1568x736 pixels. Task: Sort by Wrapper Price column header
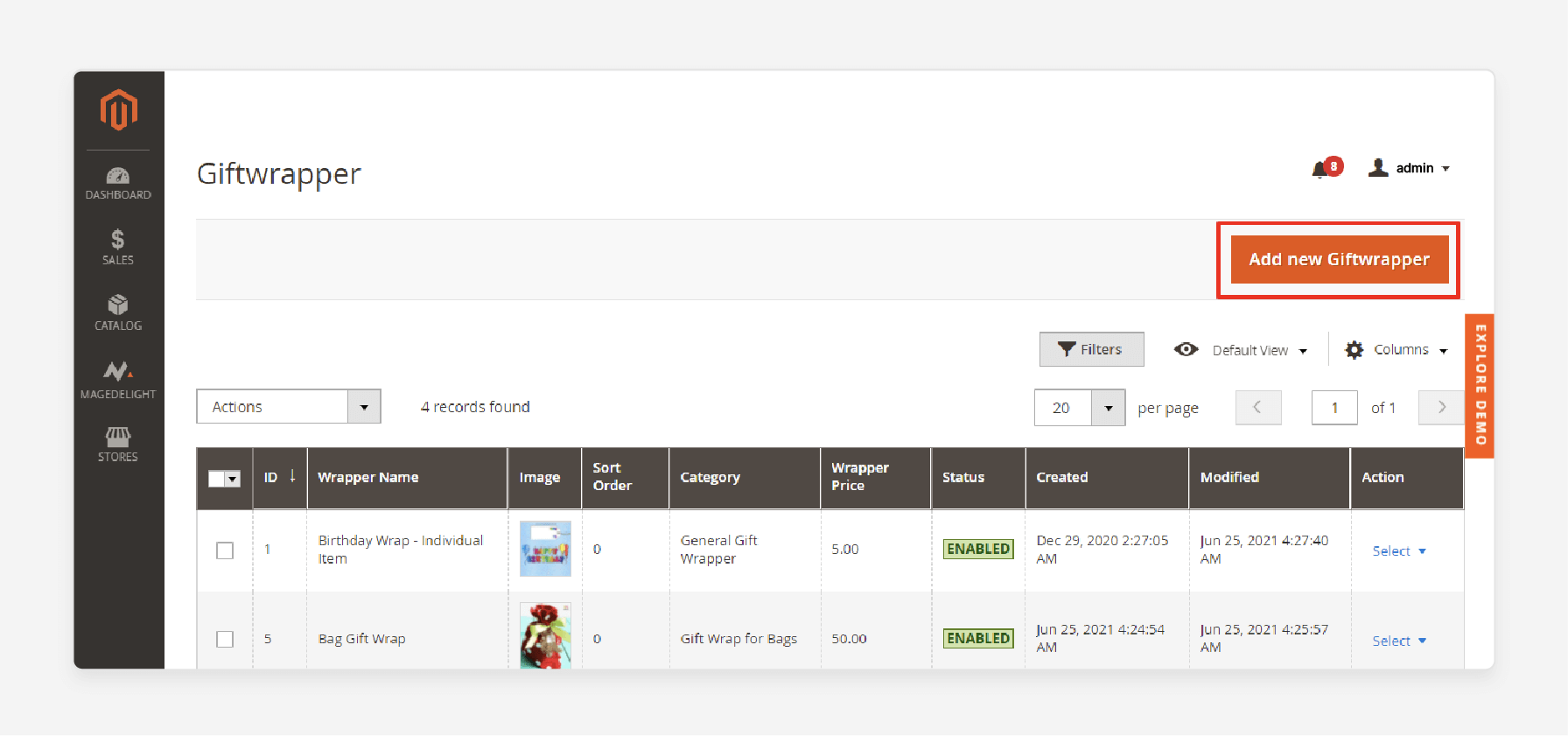click(876, 478)
